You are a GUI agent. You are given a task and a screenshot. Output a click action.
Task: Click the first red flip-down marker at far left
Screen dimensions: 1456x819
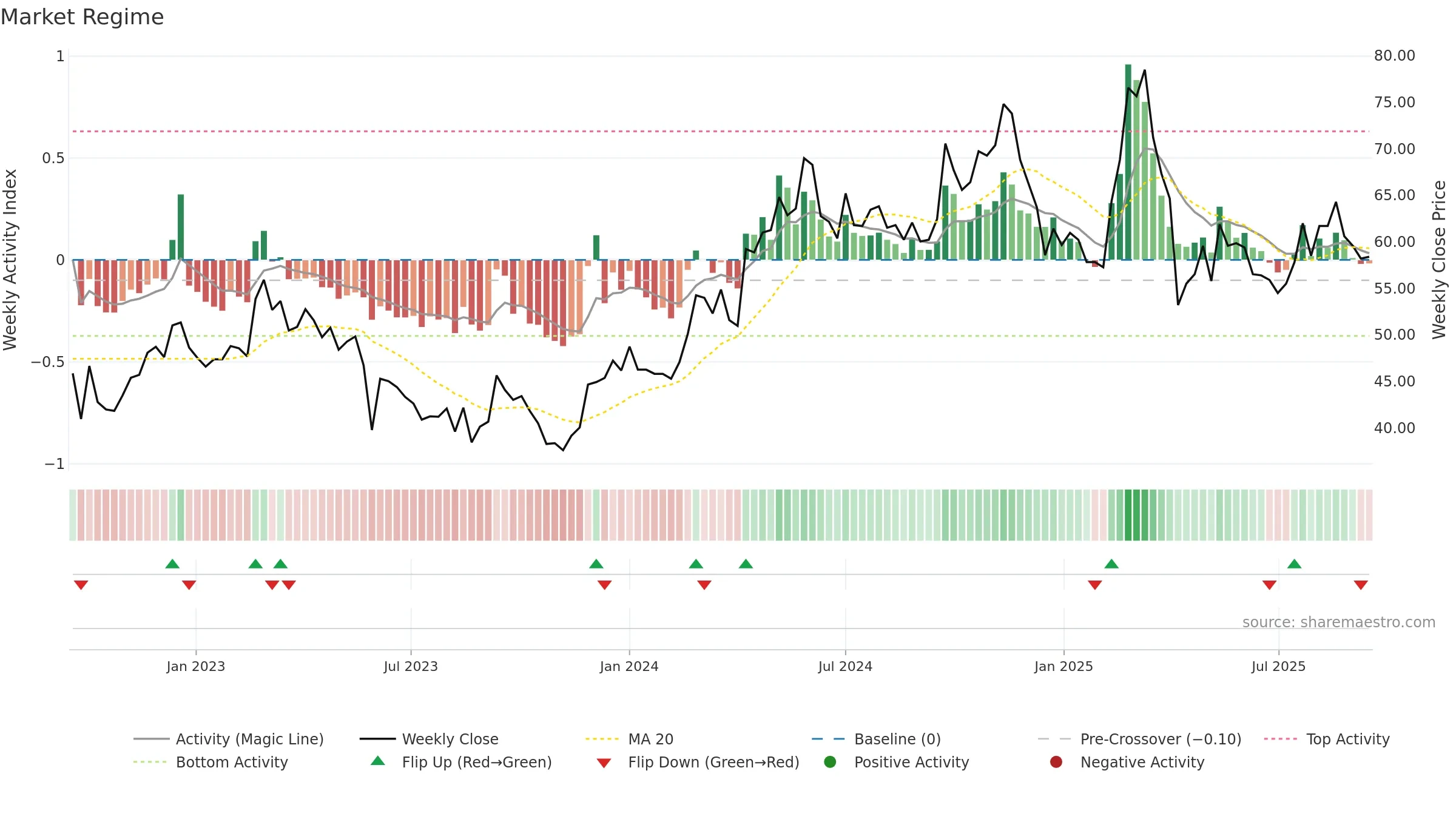click(81, 585)
